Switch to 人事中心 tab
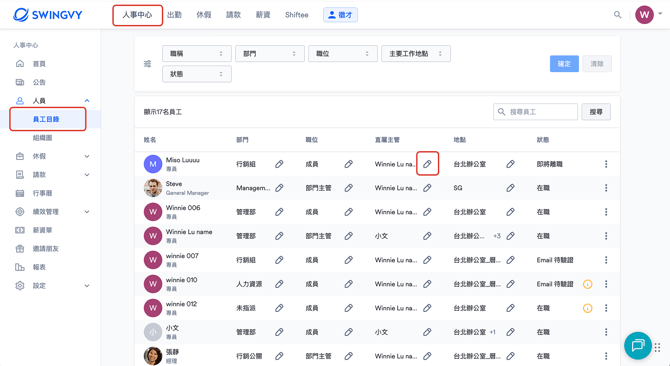 (x=137, y=15)
